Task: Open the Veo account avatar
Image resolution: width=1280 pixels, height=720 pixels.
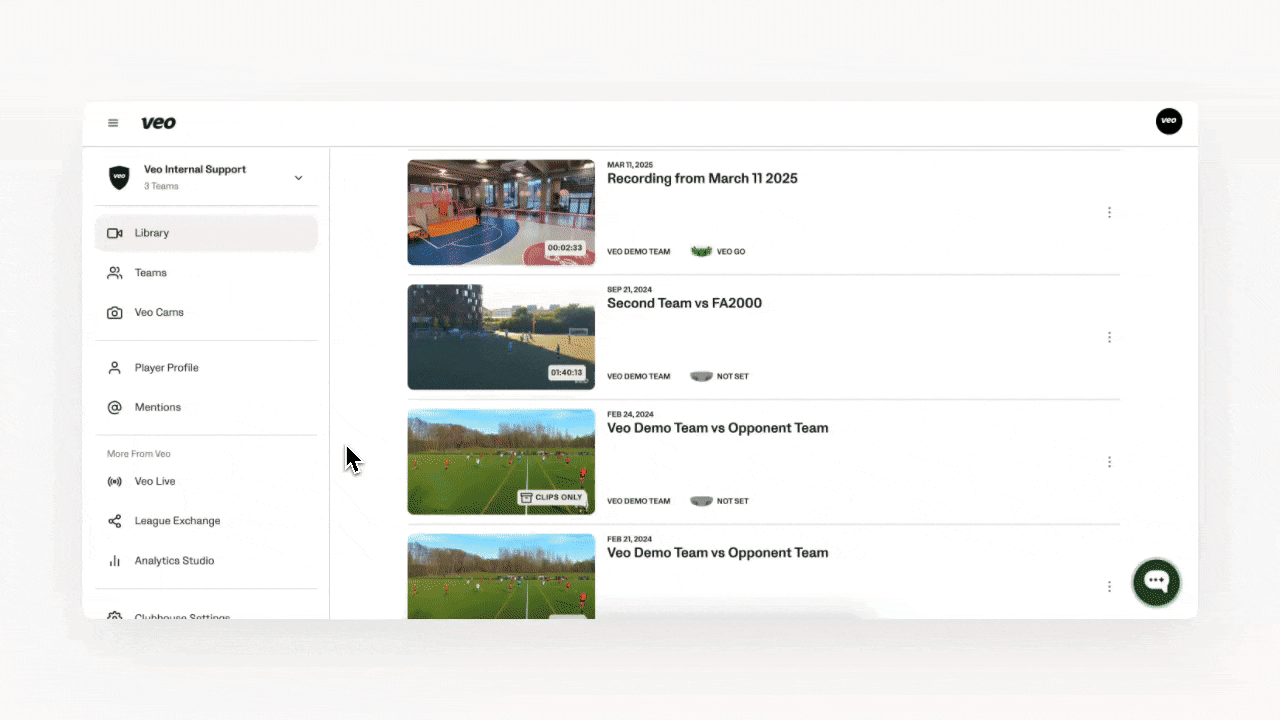Action: coord(1169,122)
